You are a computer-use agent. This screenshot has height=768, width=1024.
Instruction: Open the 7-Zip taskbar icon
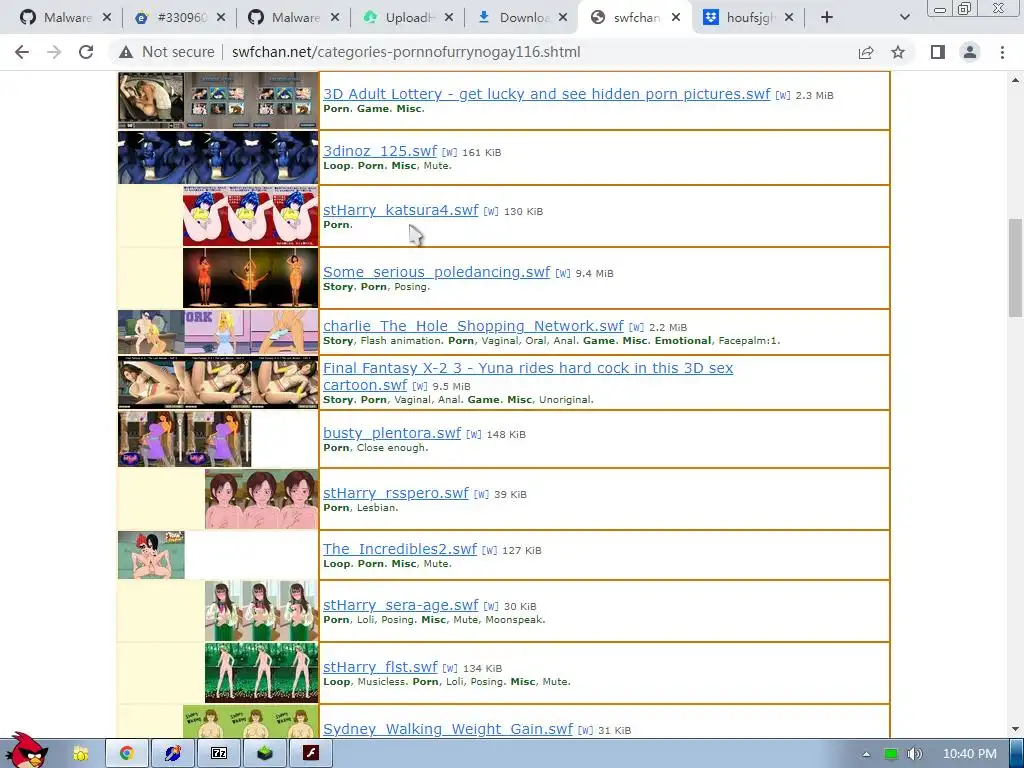click(219, 754)
